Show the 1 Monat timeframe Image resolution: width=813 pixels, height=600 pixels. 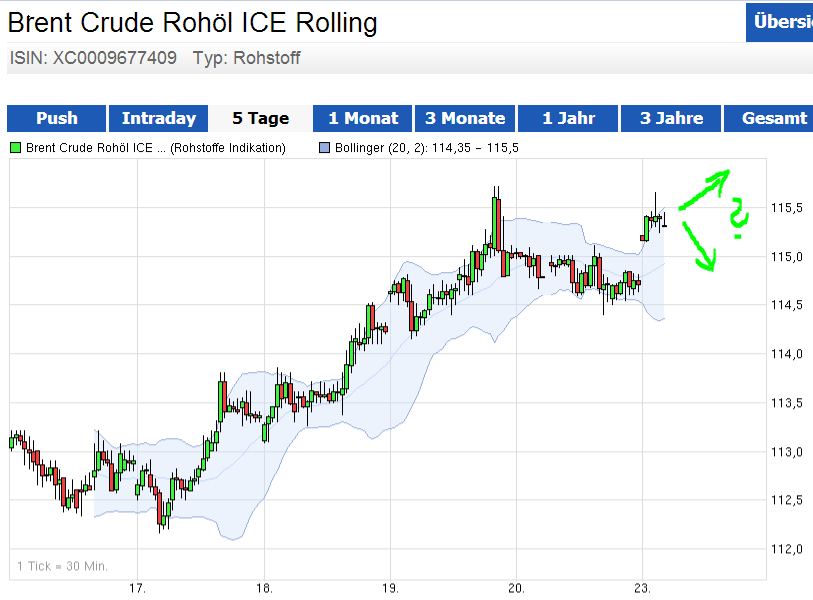coord(363,118)
